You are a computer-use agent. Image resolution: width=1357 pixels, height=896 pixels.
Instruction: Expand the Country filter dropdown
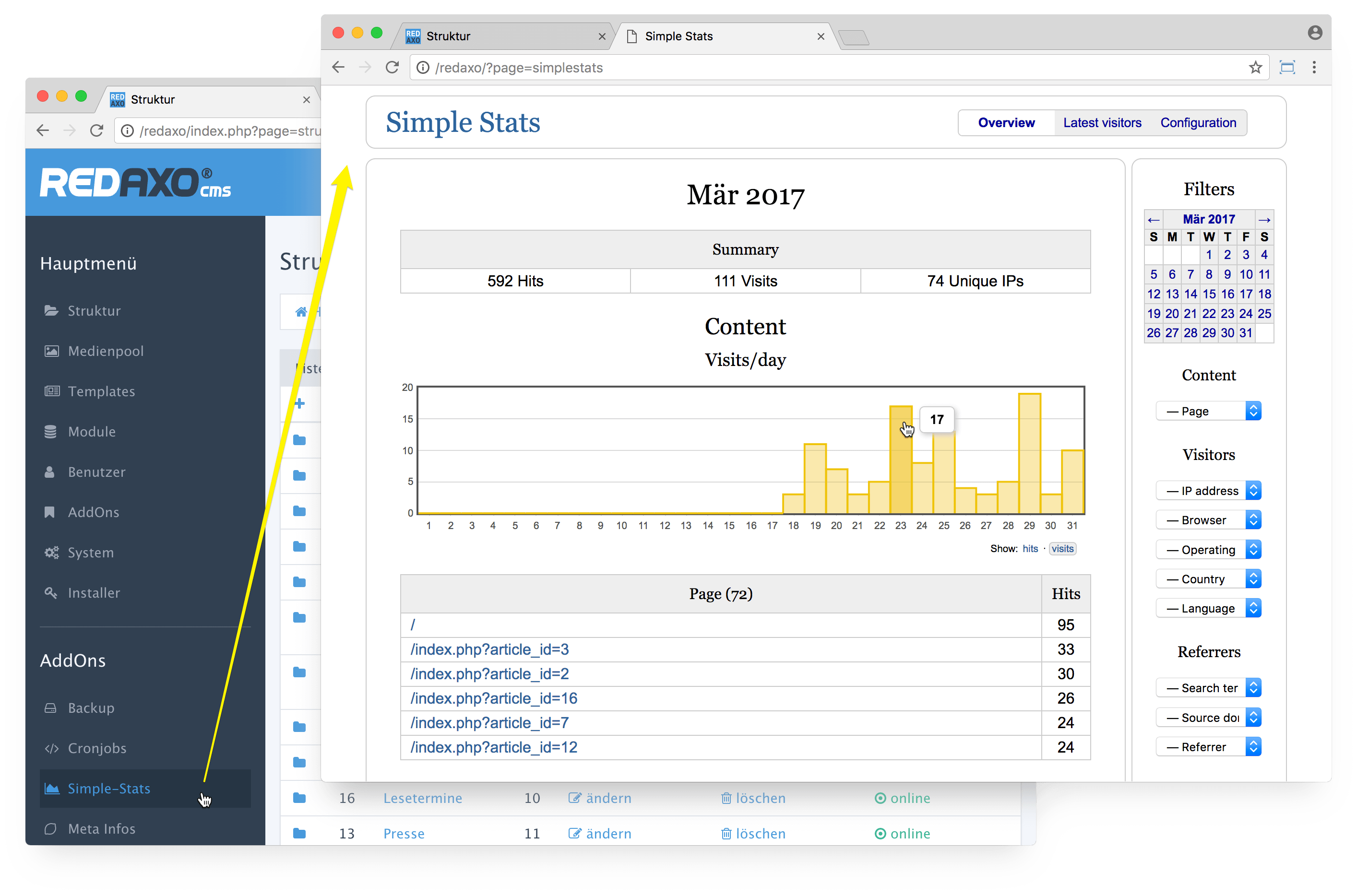tap(1208, 579)
